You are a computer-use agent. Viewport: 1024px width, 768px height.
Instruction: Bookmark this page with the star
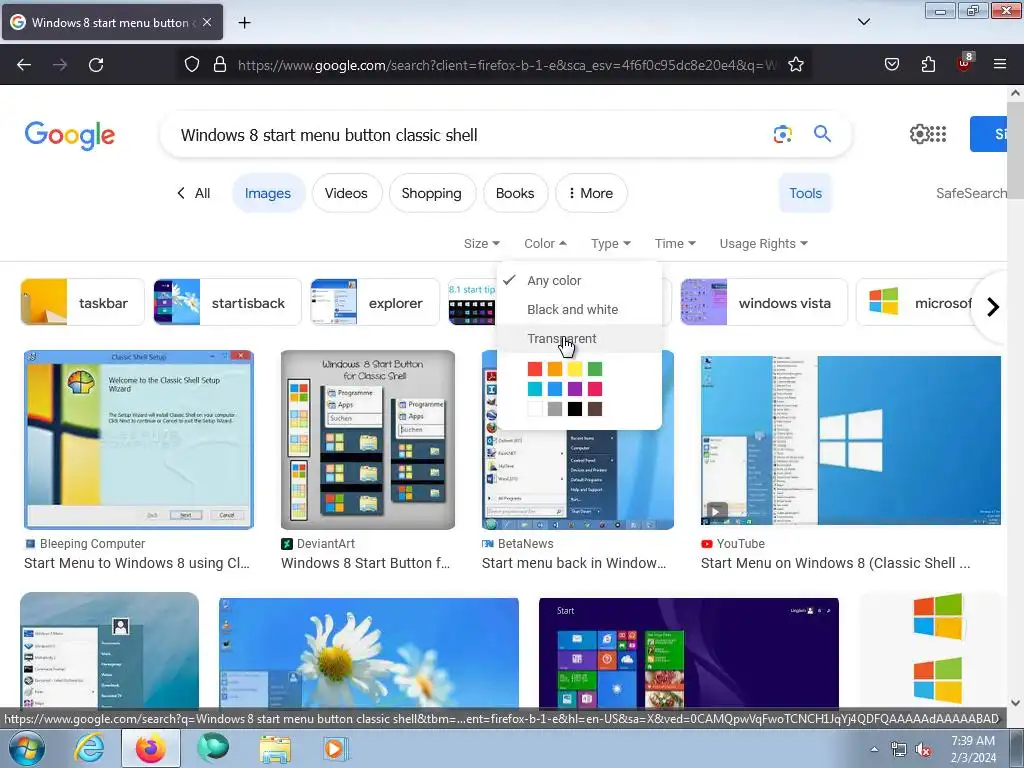click(x=795, y=64)
